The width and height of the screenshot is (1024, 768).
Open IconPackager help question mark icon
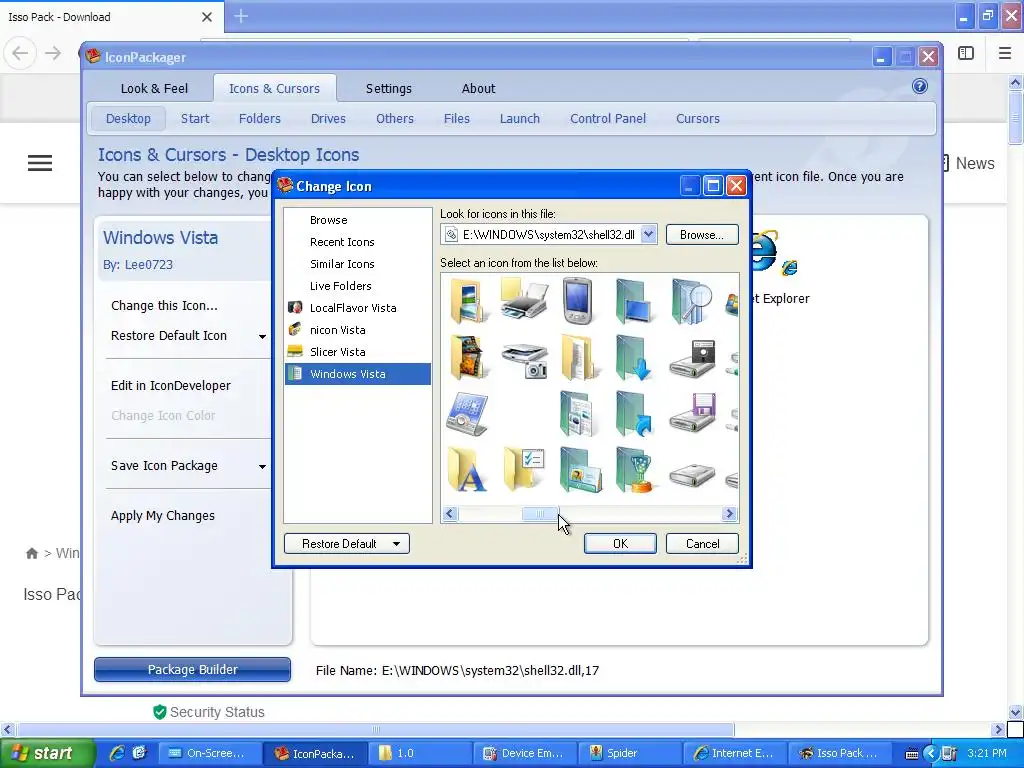(920, 86)
